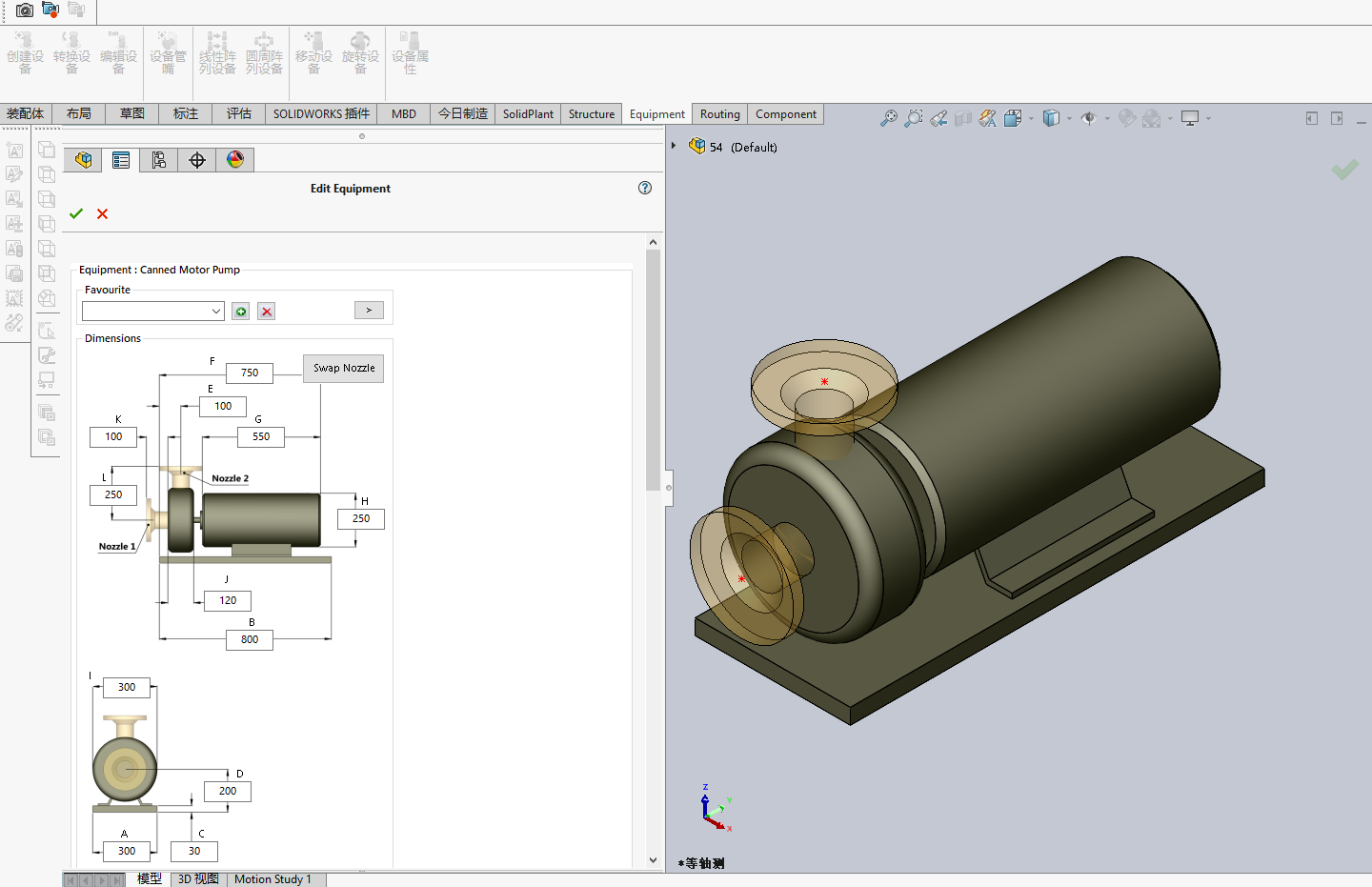
Task: Click Display Style cube icon
Action: coord(1051,118)
